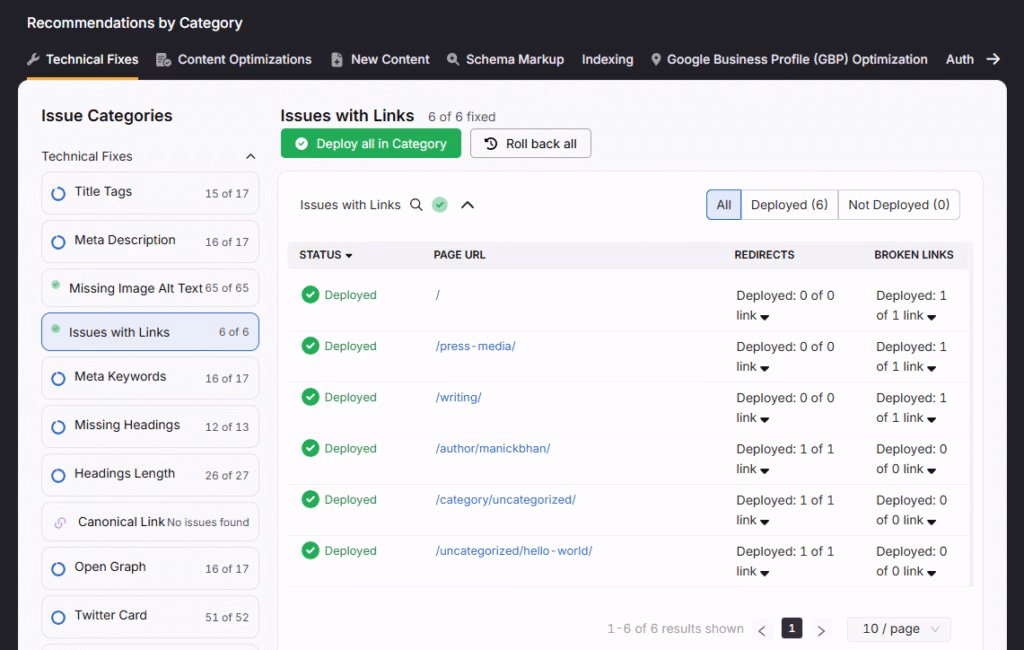Collapse the Issues with Links table panel
The height and width of the screenshot is (650, 1024).
(x=467, y=205)
